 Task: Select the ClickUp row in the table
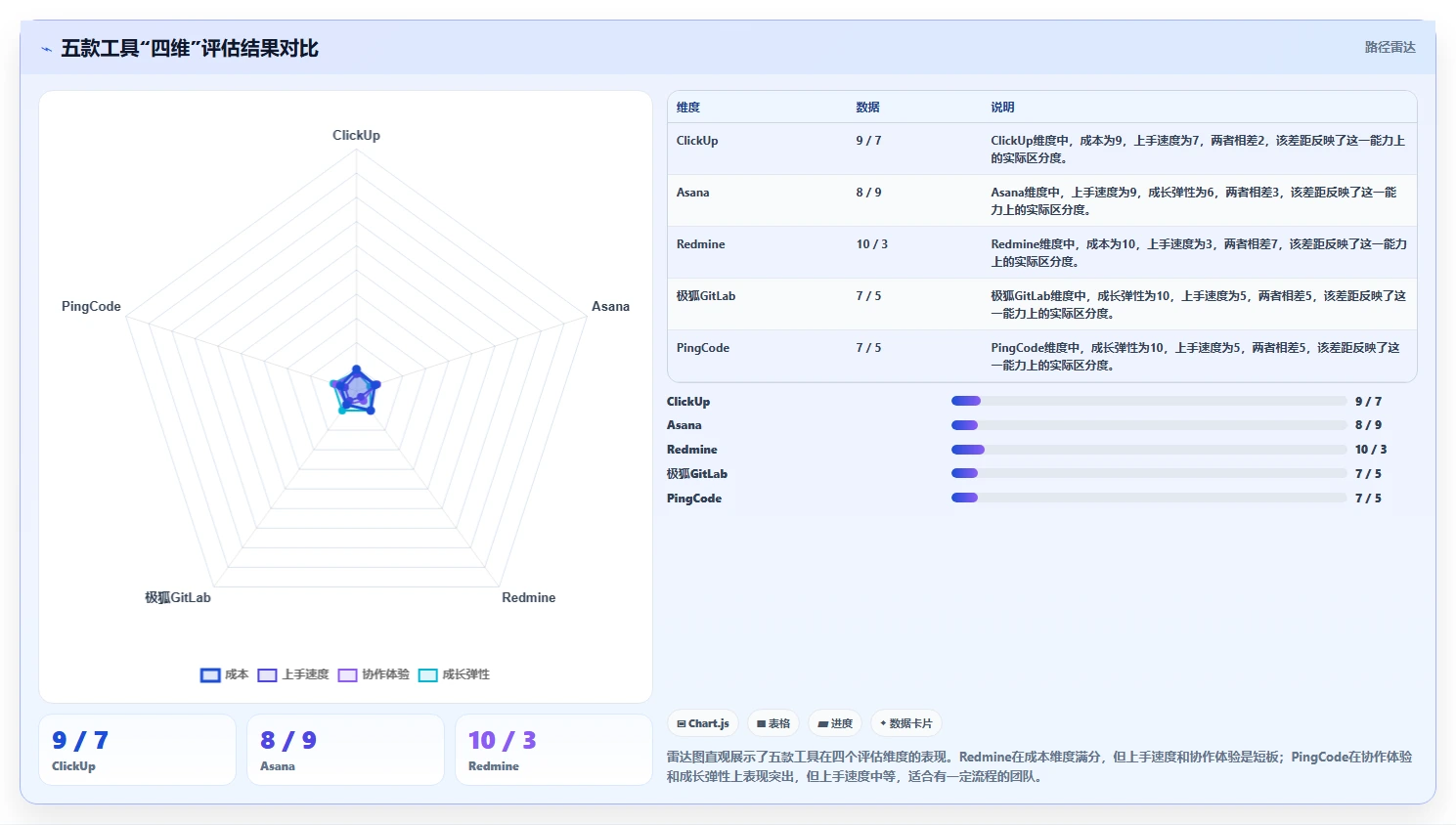(1042, 149)
